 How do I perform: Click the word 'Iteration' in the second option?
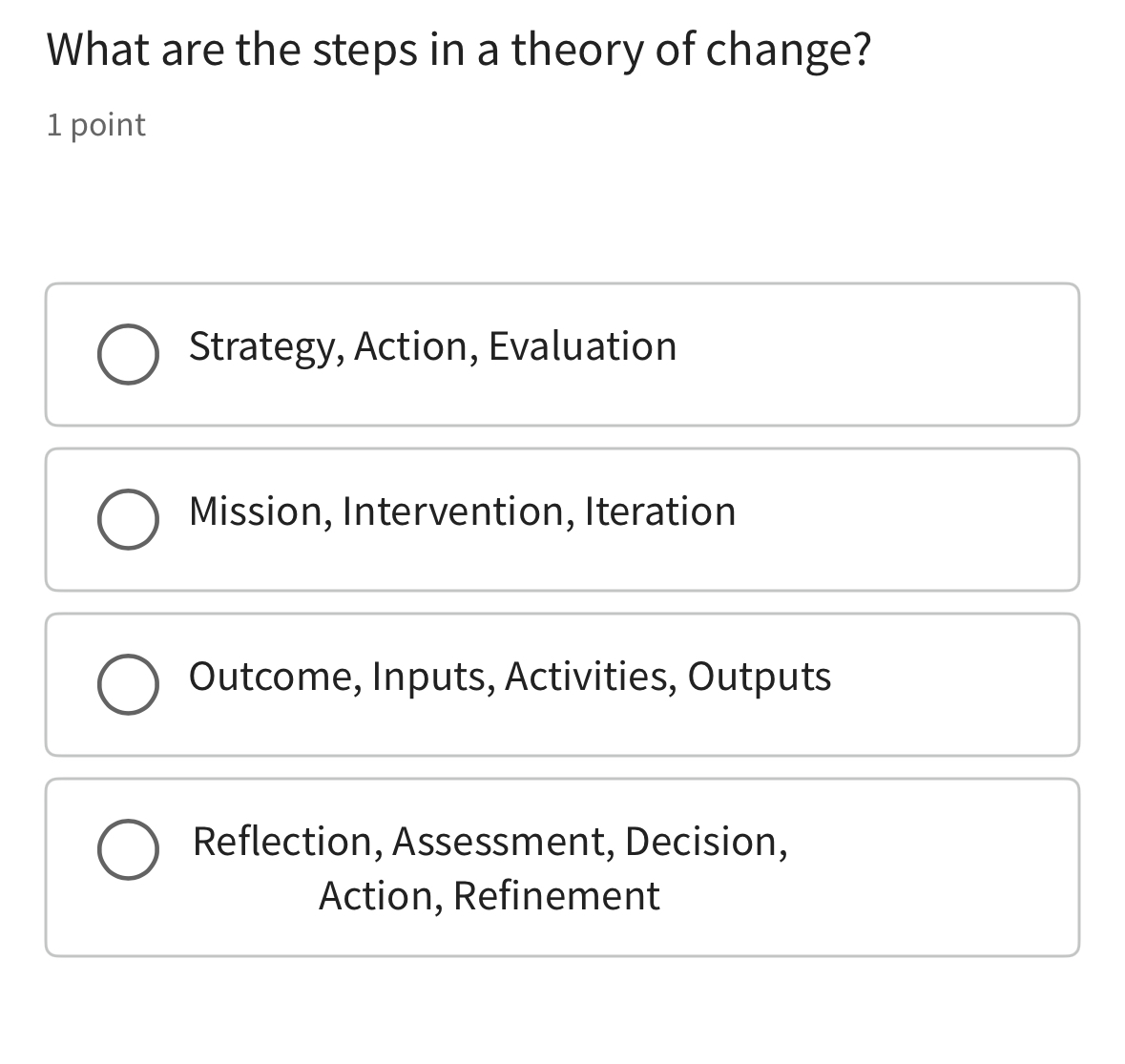click(659, 511)
